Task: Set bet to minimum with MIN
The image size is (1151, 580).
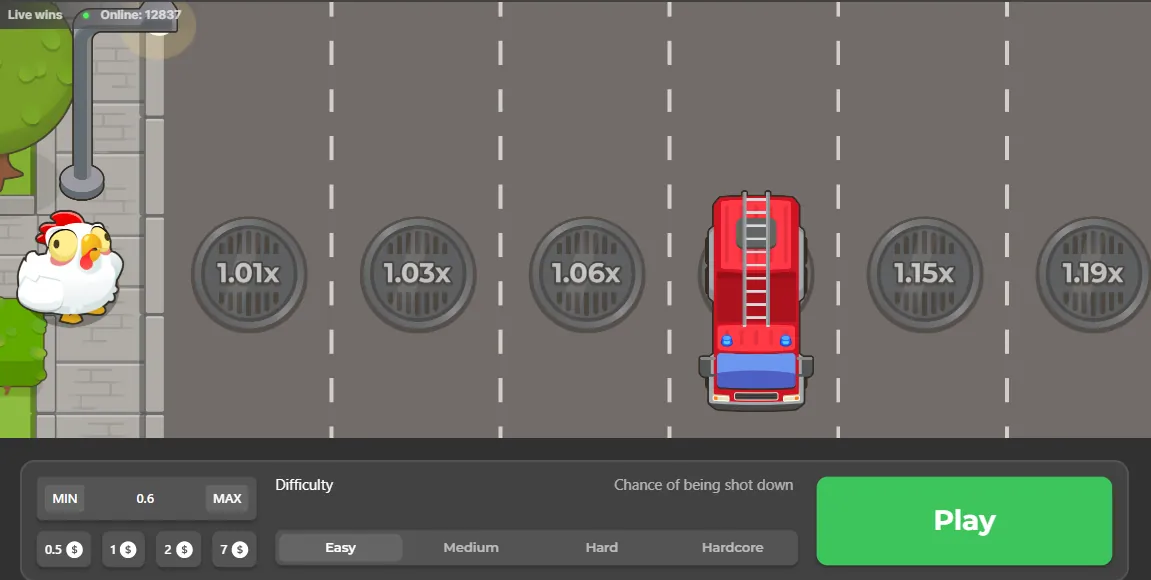Action: 65,499
